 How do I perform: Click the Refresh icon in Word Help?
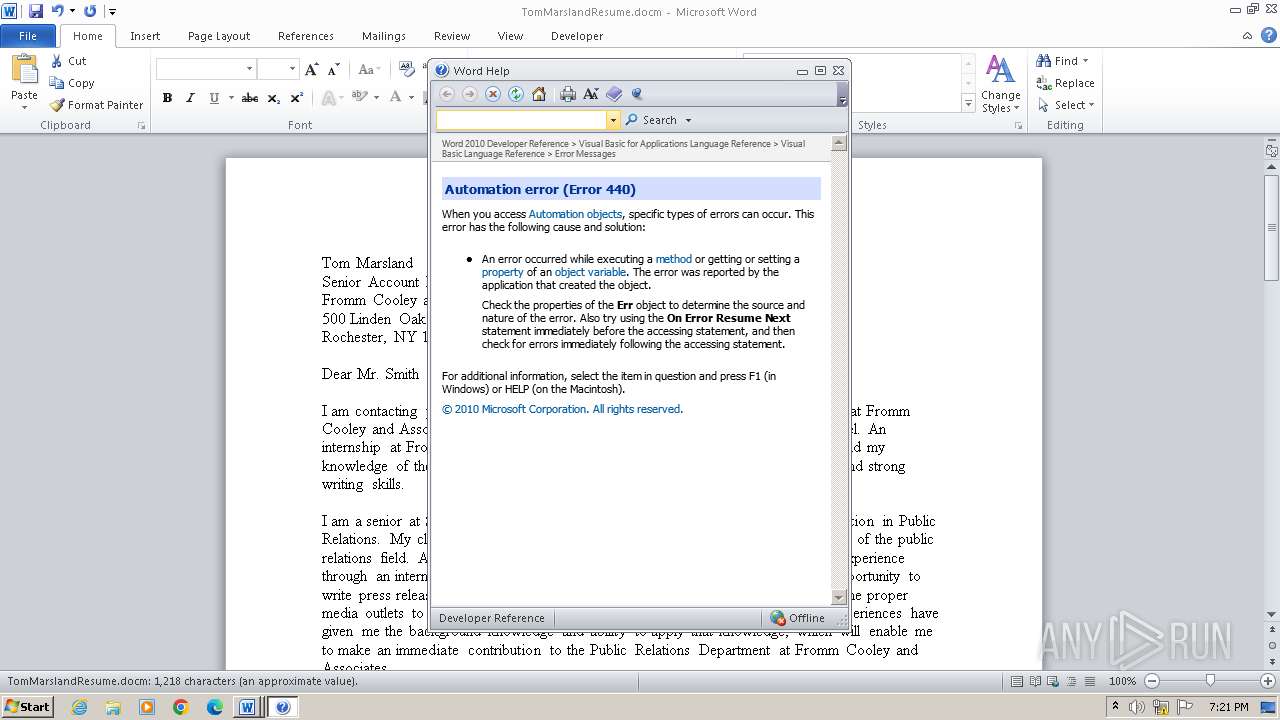[516, 94]
